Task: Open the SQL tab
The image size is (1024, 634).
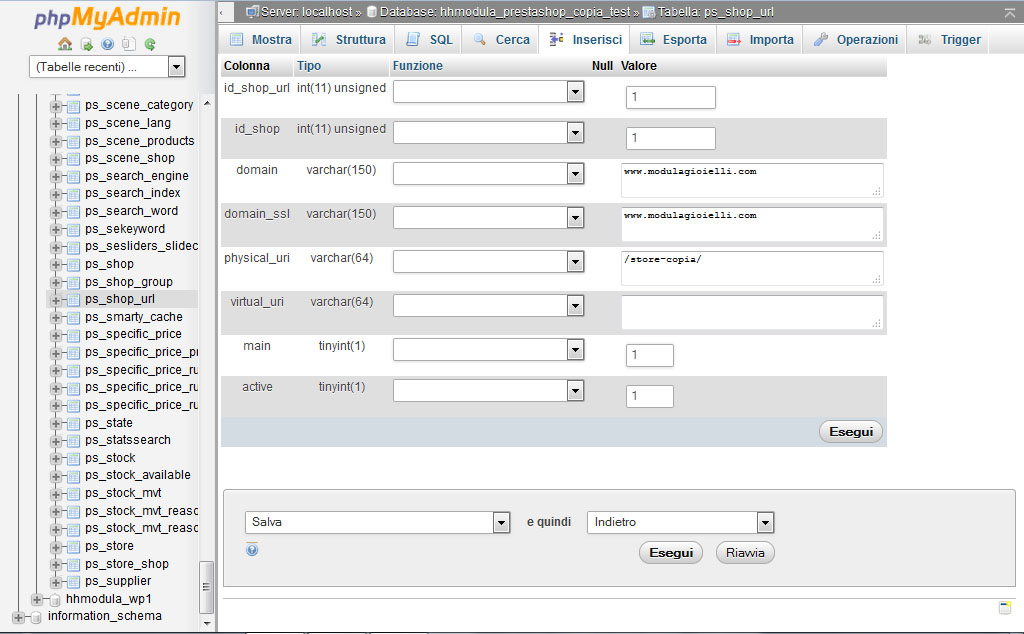Action: pos(428,39)
